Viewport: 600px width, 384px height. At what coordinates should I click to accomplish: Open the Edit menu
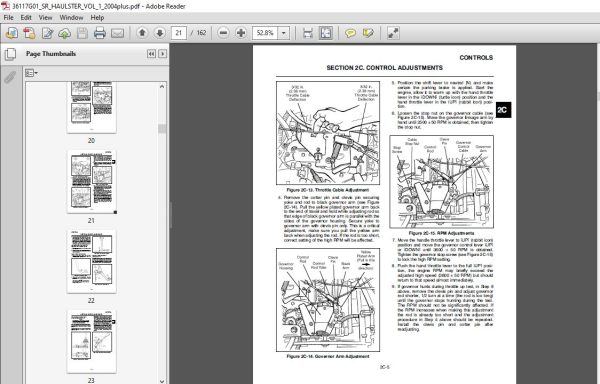pyautogui.click(x=26, y=18)
